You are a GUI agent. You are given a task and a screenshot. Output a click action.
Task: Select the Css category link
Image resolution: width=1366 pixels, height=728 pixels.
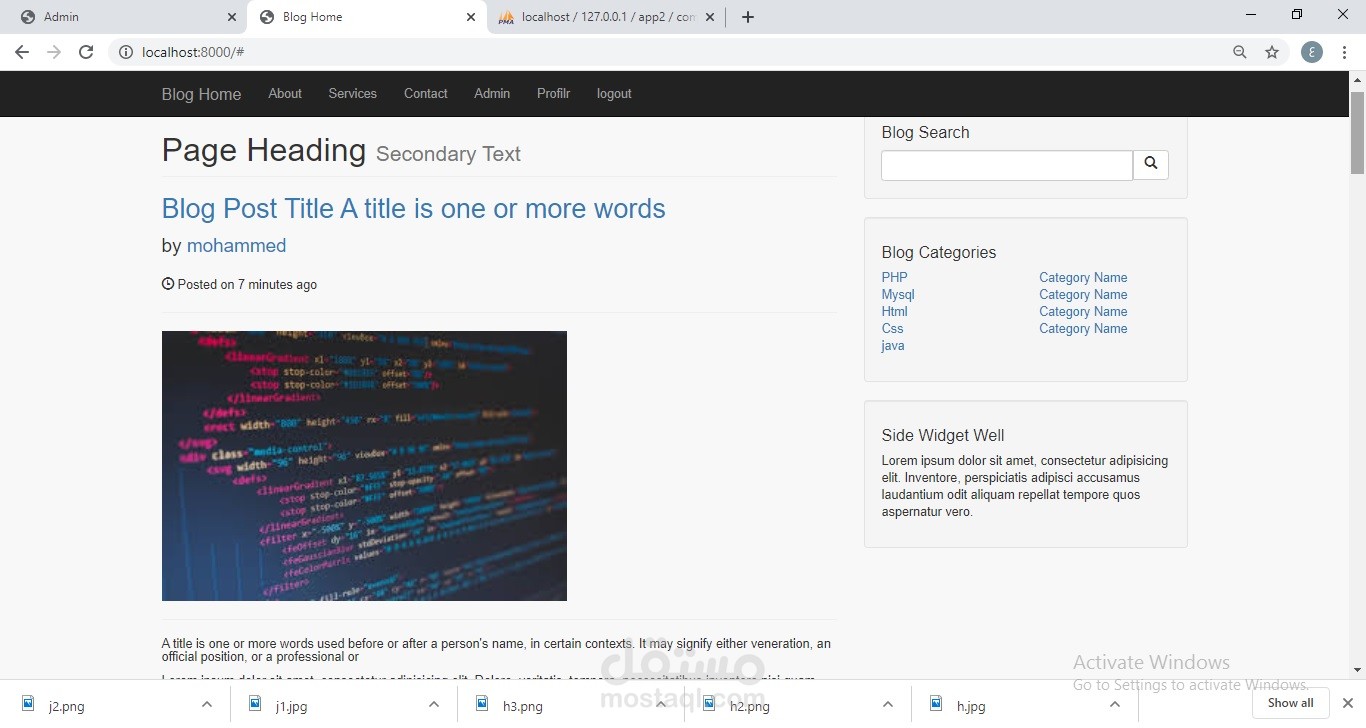click(x=892, y=328)
